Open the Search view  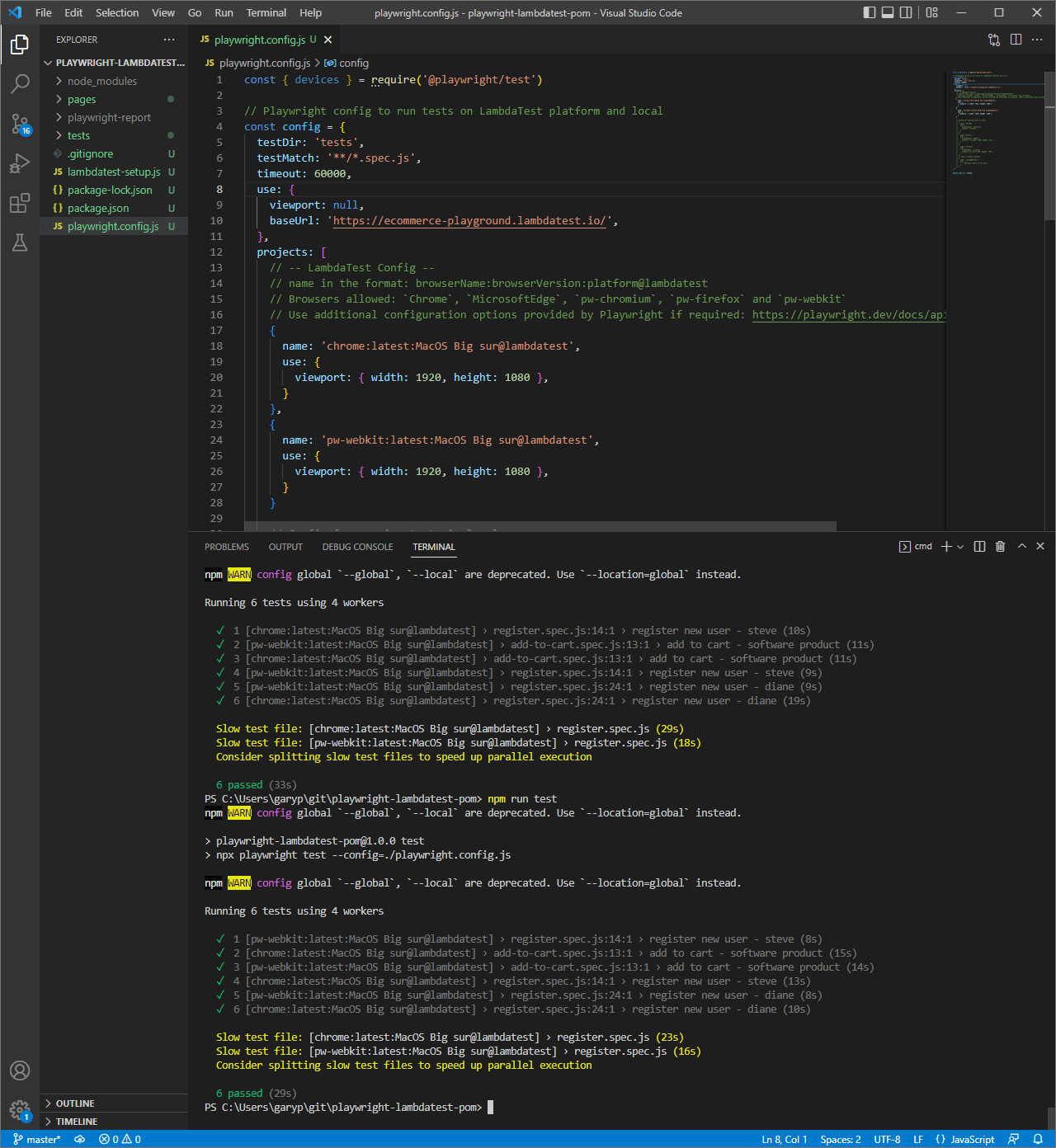pos(20,84)
